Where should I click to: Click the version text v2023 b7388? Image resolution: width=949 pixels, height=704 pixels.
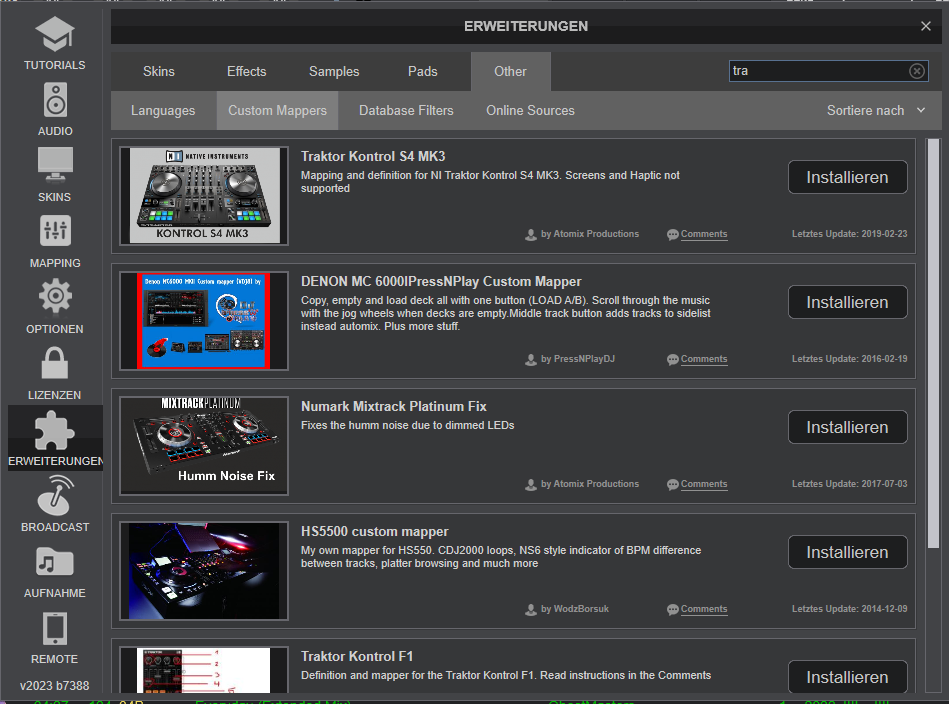(x=54, y=686)
